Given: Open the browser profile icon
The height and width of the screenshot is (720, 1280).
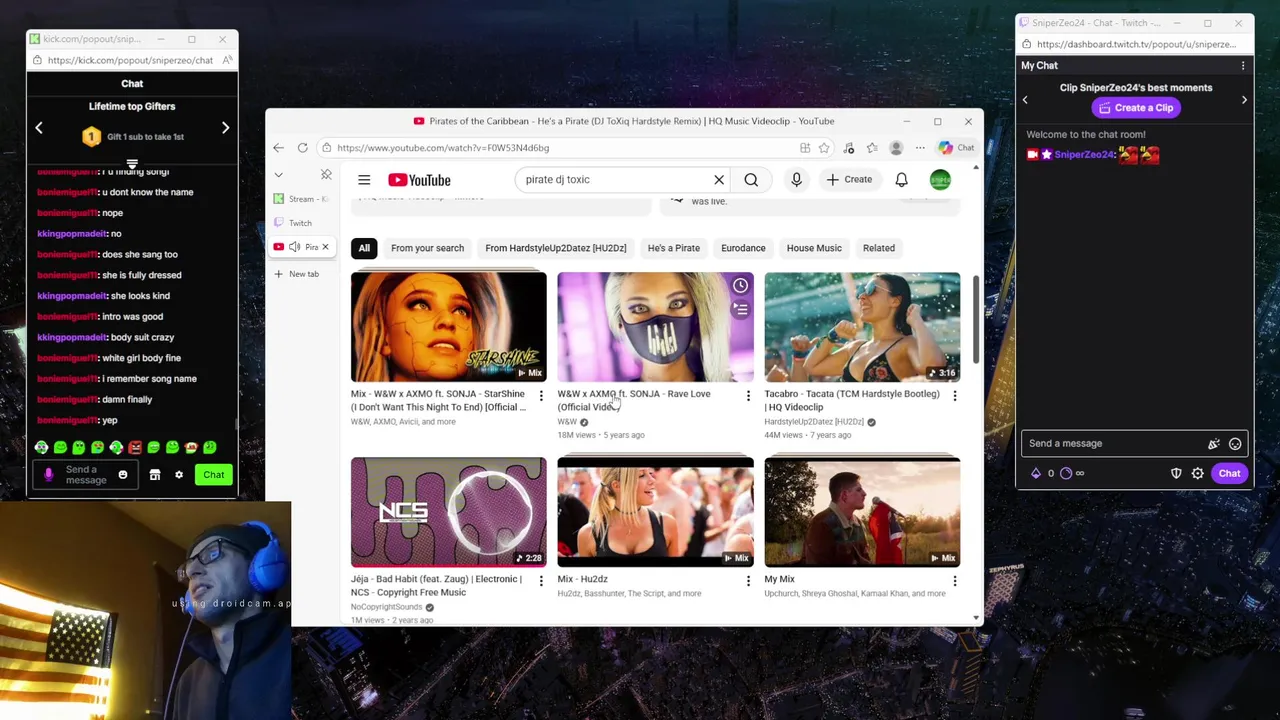Looking at the screenshot, I should pyautogui.click(x=896, y=148).
